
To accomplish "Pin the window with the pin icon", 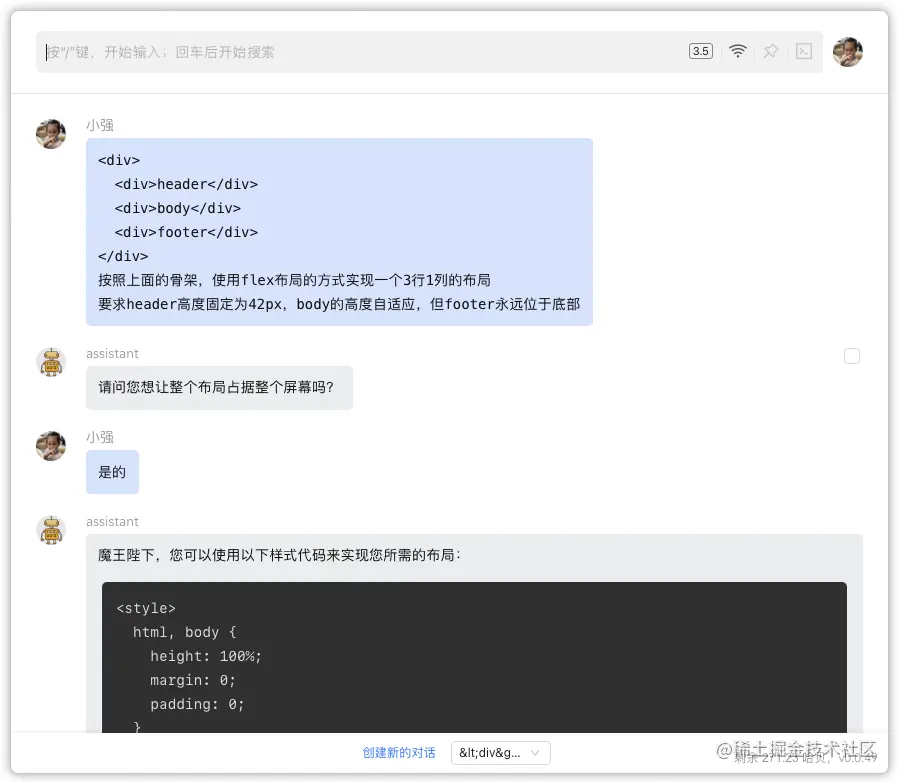I will [x=771, y=52].
